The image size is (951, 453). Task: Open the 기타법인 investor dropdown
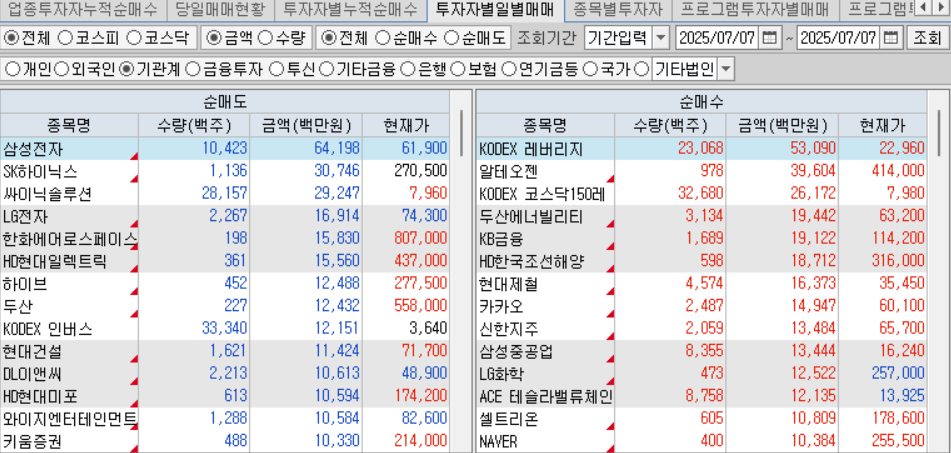pos(725,69)
